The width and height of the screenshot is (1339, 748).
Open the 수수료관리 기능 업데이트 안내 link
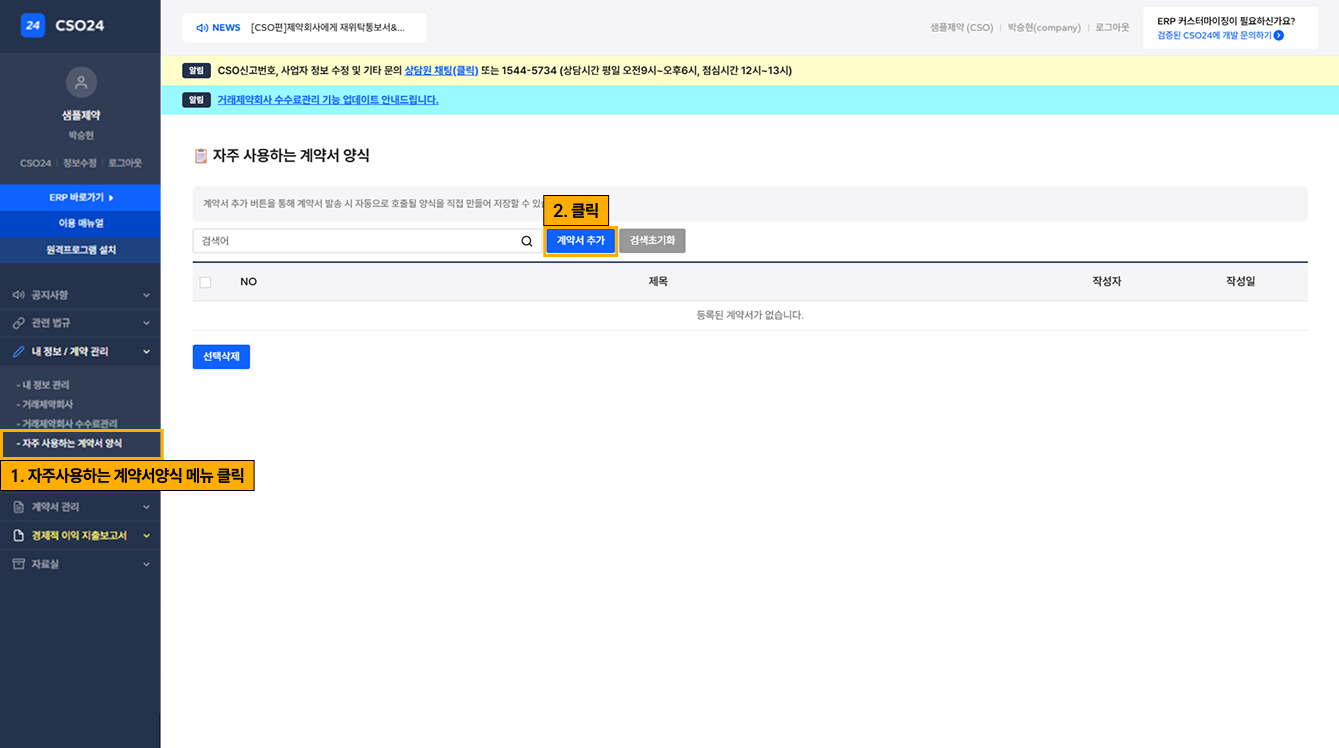pyautogui.click(x=328, y=100)
